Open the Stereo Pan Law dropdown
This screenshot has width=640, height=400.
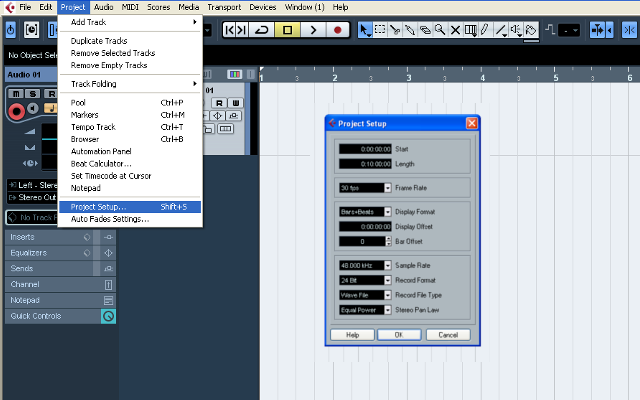[388, 310]
